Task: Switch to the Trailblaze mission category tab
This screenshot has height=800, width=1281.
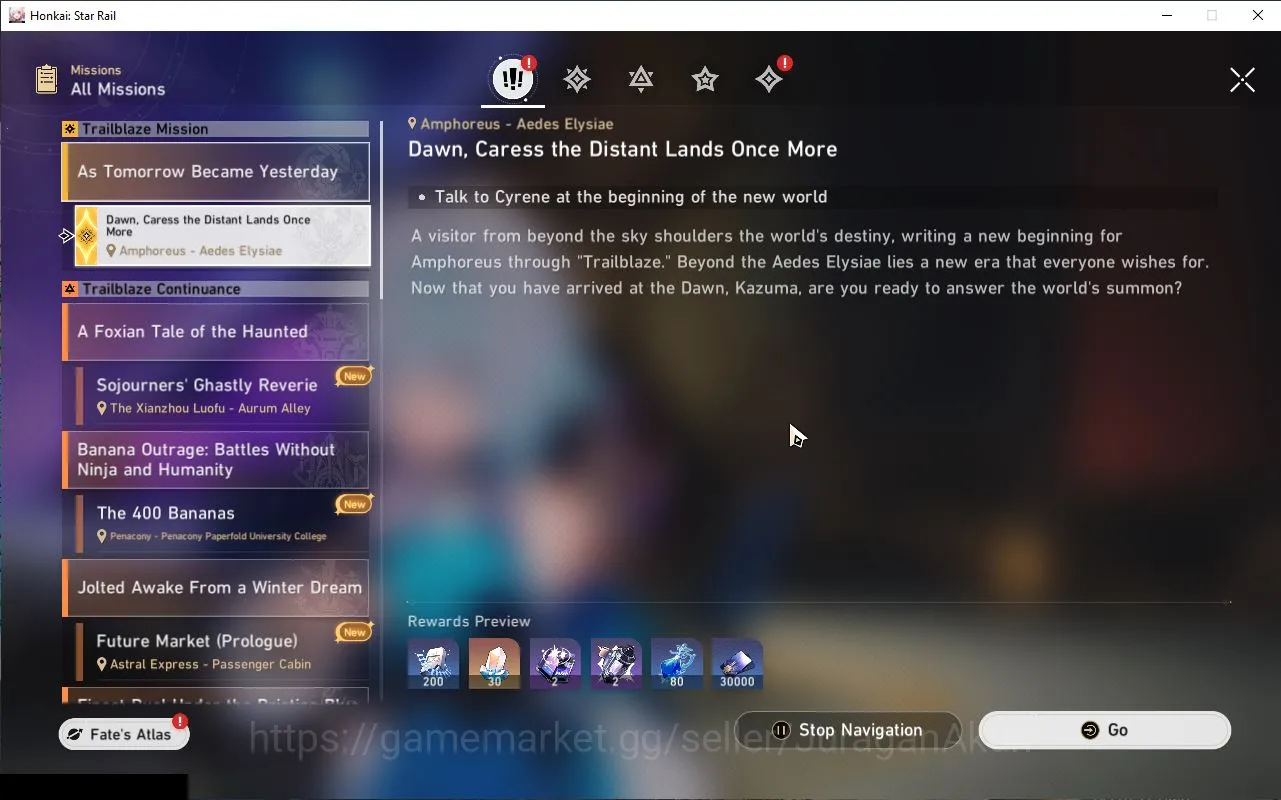Action: [577, 80]
